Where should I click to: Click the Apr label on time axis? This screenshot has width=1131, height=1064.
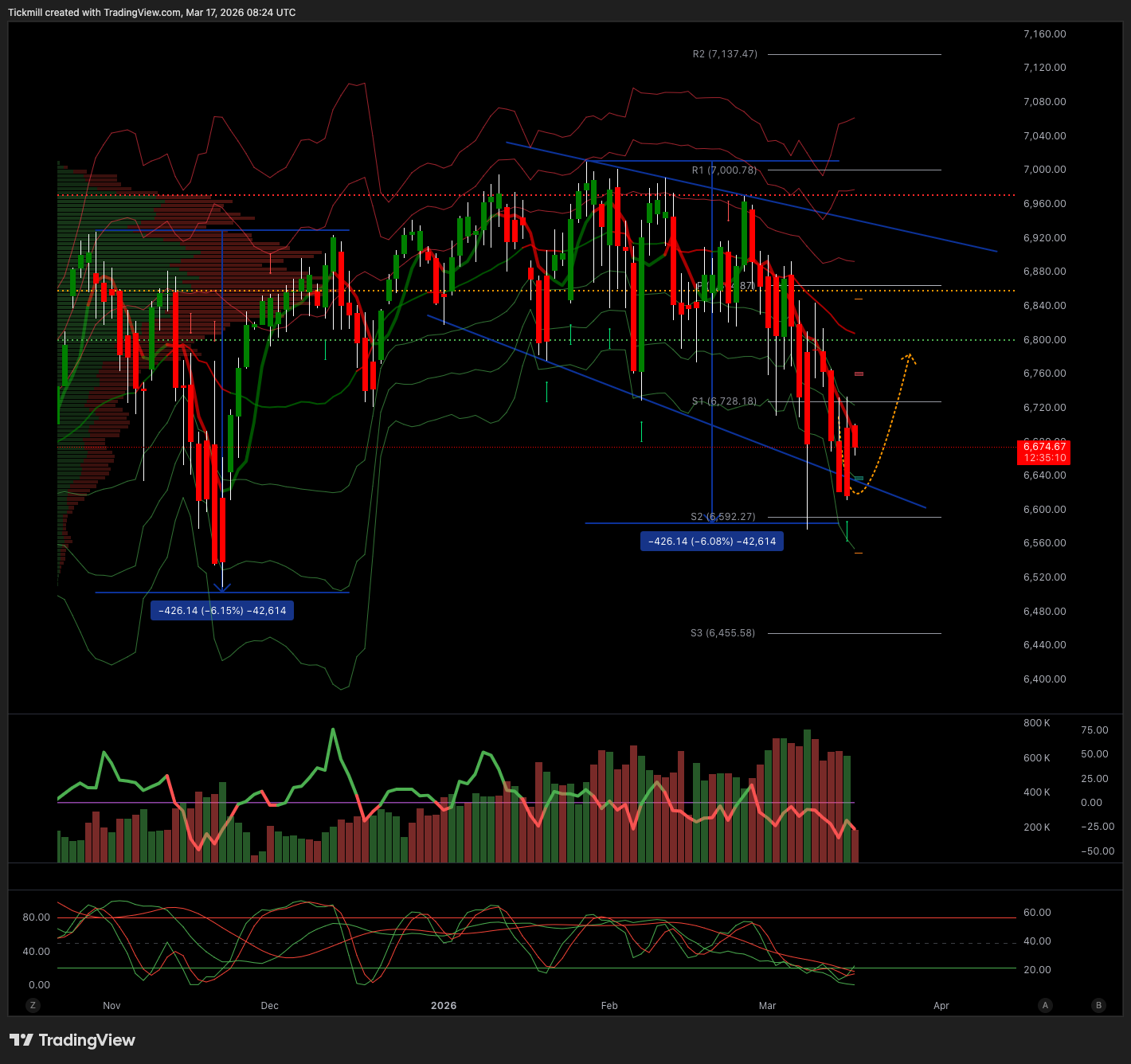tap(941, 1005)
